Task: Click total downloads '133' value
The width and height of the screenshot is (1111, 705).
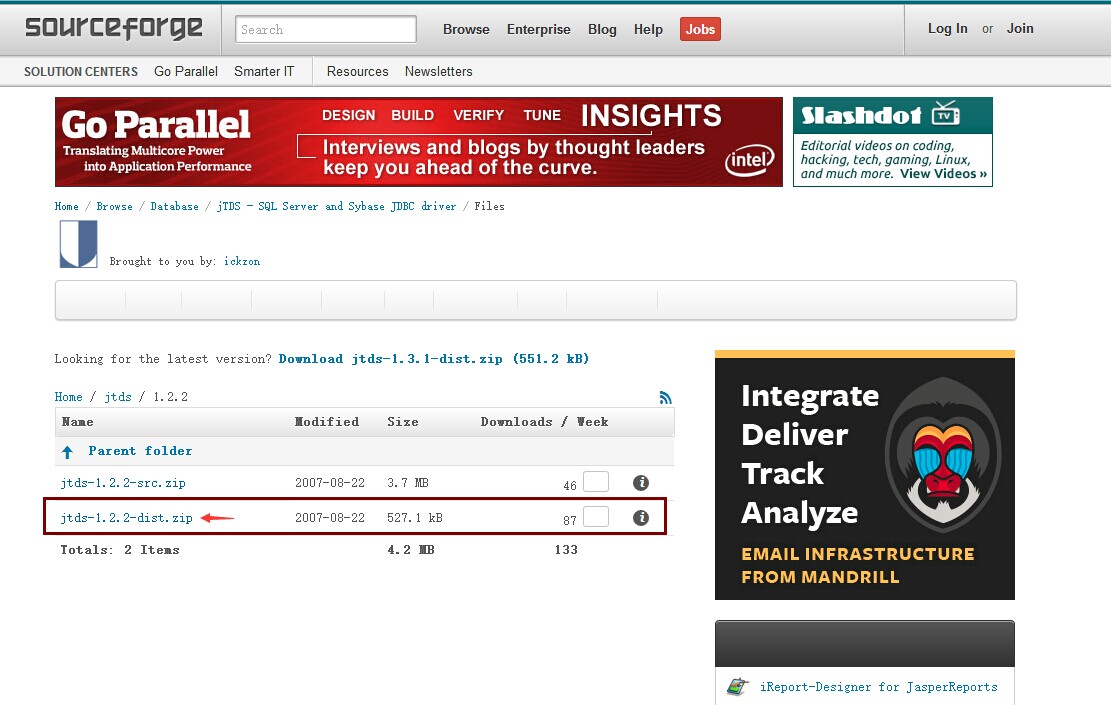Action: [x=566, y=550]
